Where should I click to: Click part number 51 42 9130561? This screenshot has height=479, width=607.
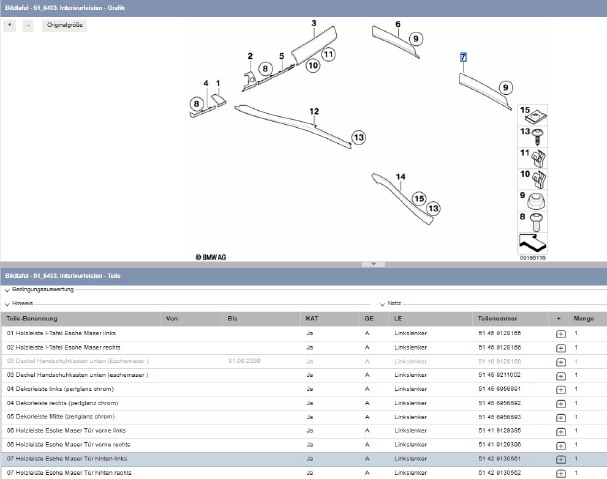click(499, 459)
